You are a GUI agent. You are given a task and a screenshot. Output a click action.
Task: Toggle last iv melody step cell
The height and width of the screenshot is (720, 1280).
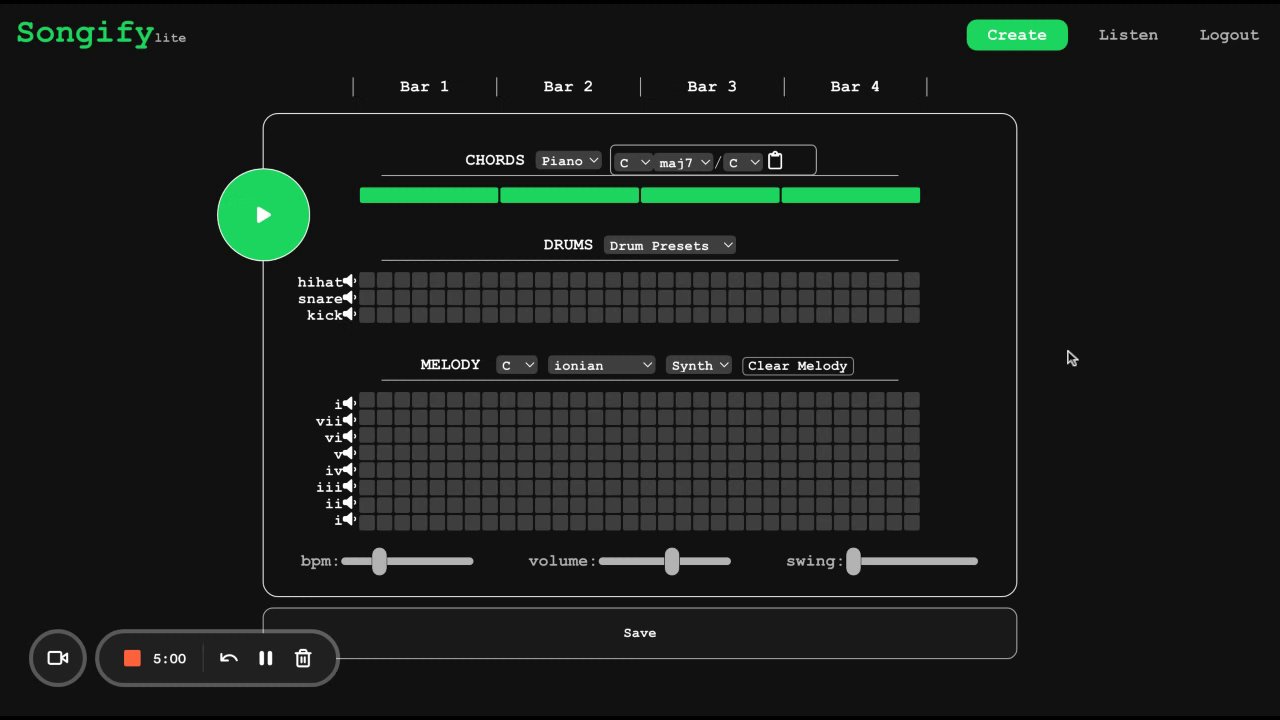[912, 471]
